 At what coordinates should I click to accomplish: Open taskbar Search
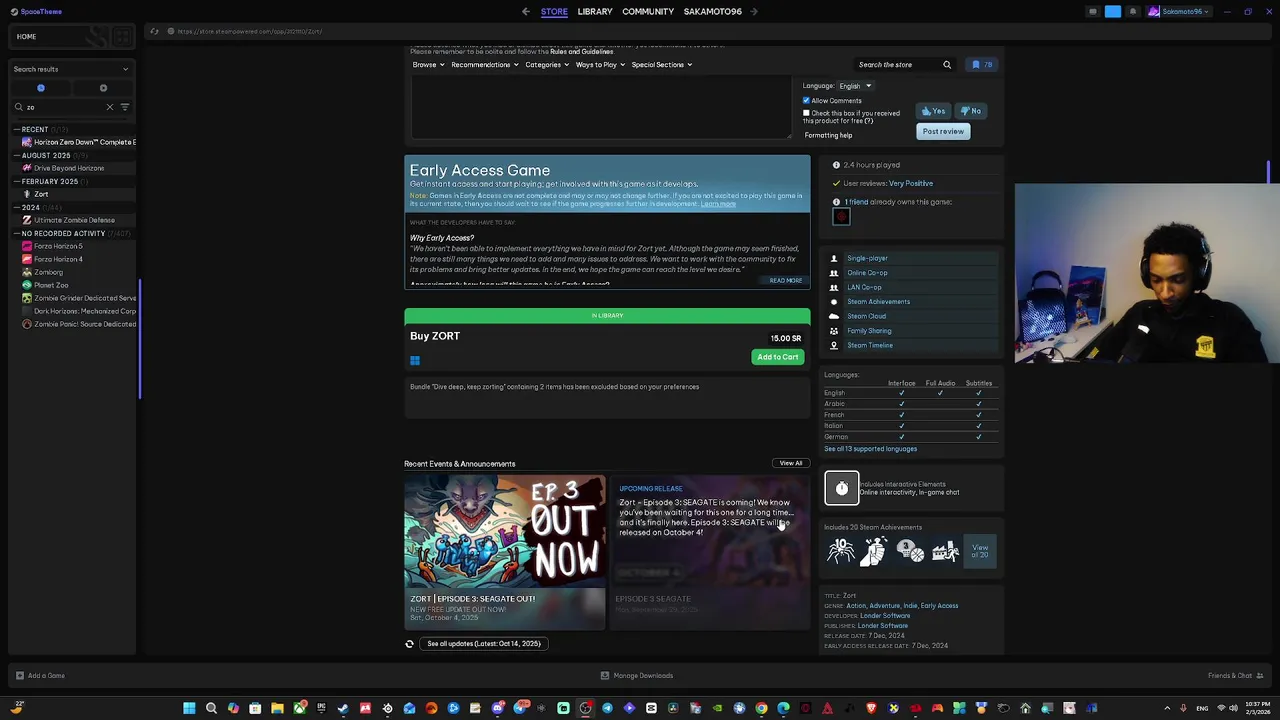tap(211, 709)
